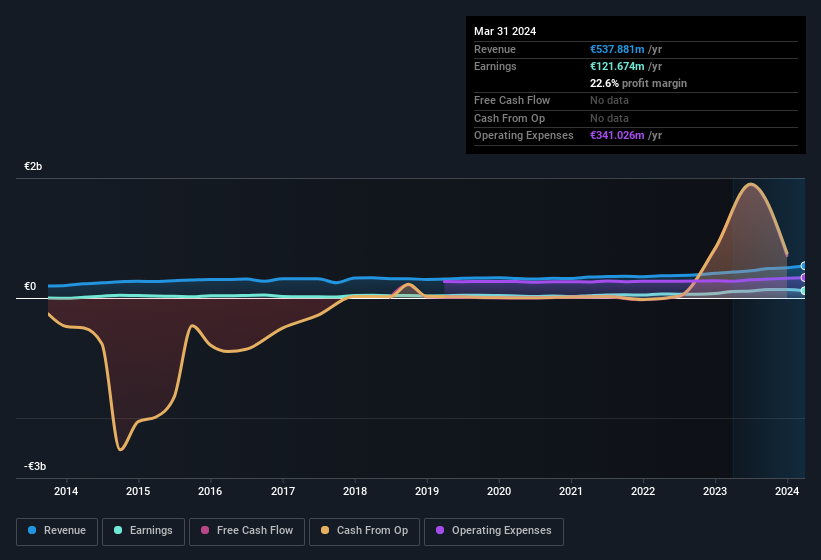Select the 2014 label on the x-axis
Image resolution: width=821 pixels, height=560 pixels.
[x=66, y=491]
